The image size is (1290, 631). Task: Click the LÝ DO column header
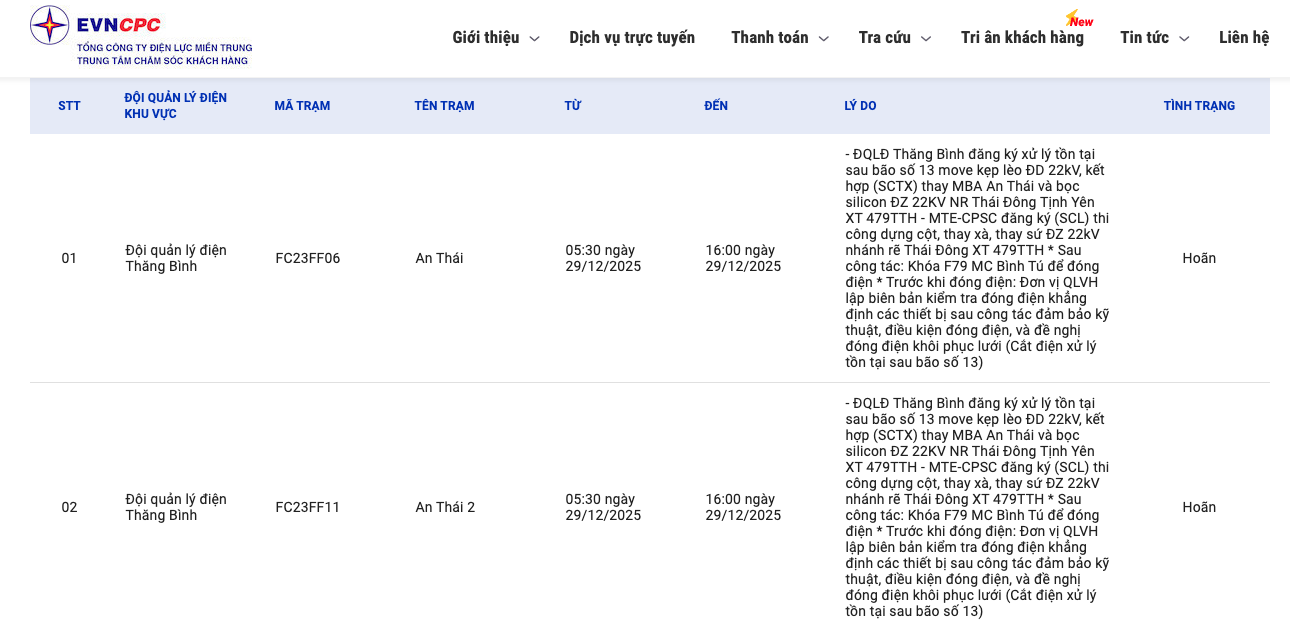(860, 106)
